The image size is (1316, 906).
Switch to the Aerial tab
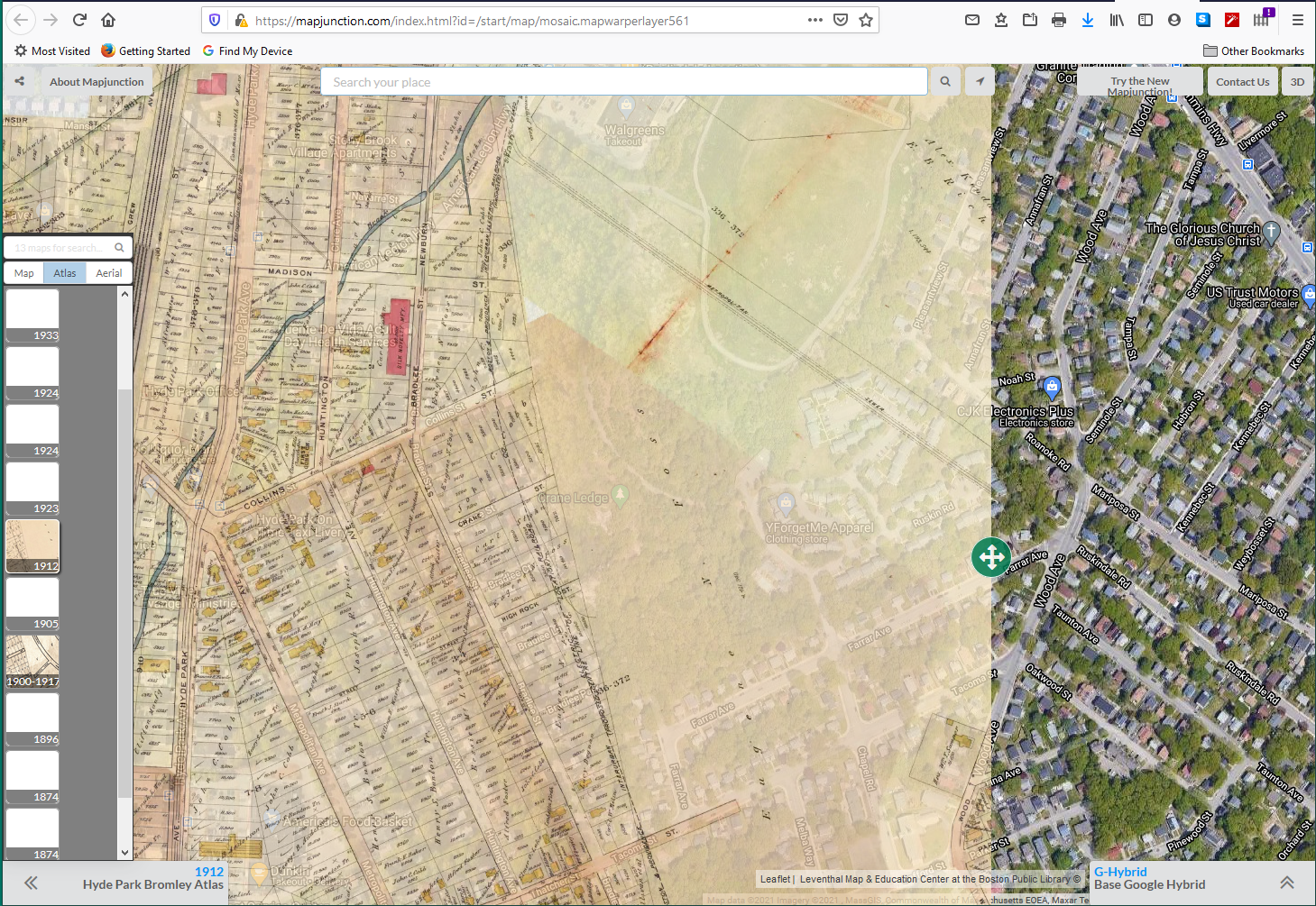(x=109, y=273)
